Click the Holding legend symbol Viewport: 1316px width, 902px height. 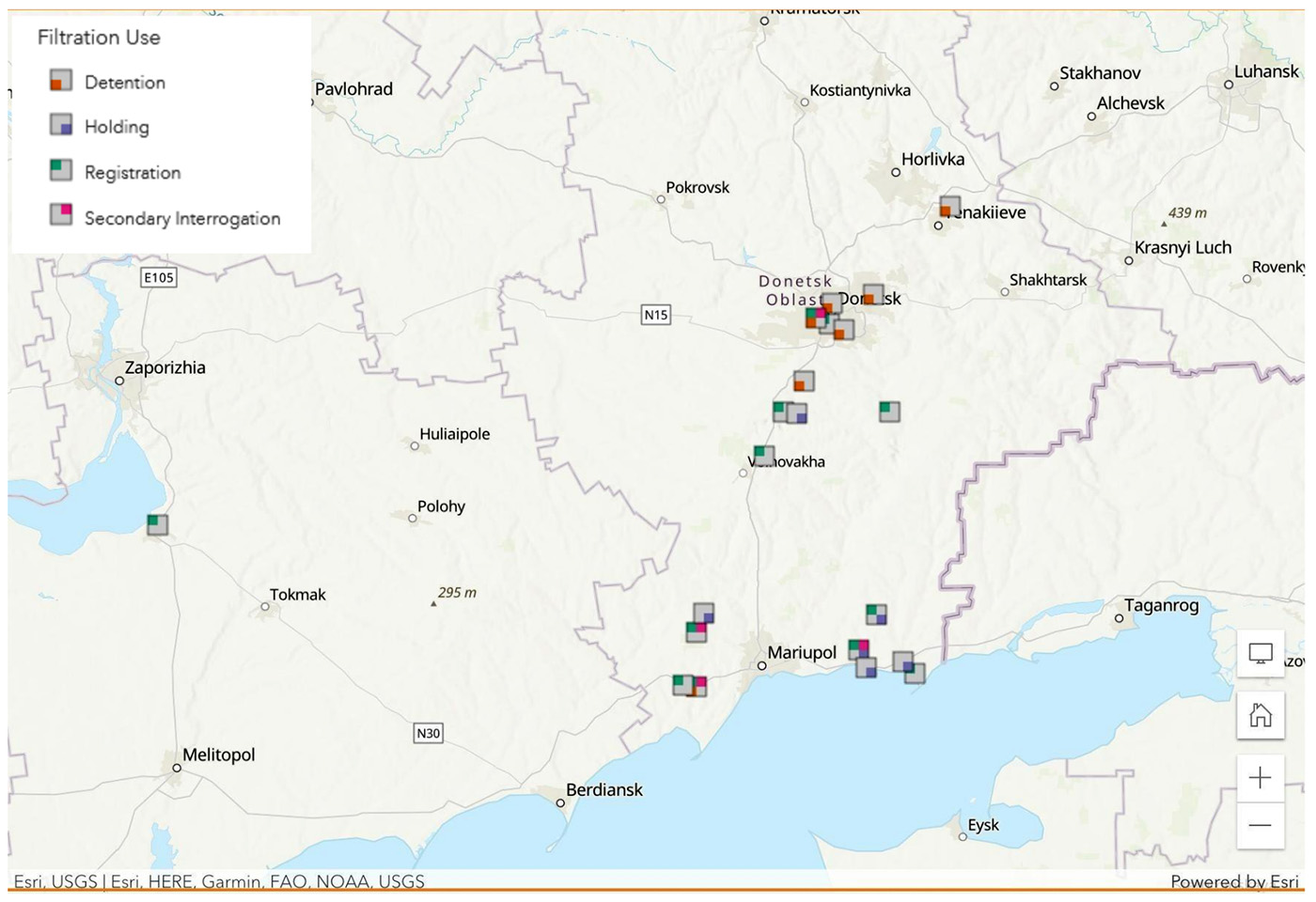(x=61, y=125)
